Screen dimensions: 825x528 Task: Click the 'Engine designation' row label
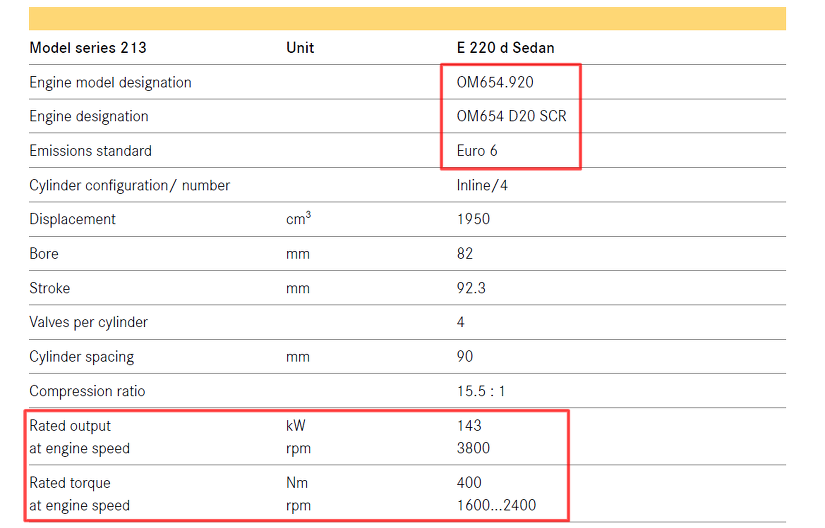[89, 116]
